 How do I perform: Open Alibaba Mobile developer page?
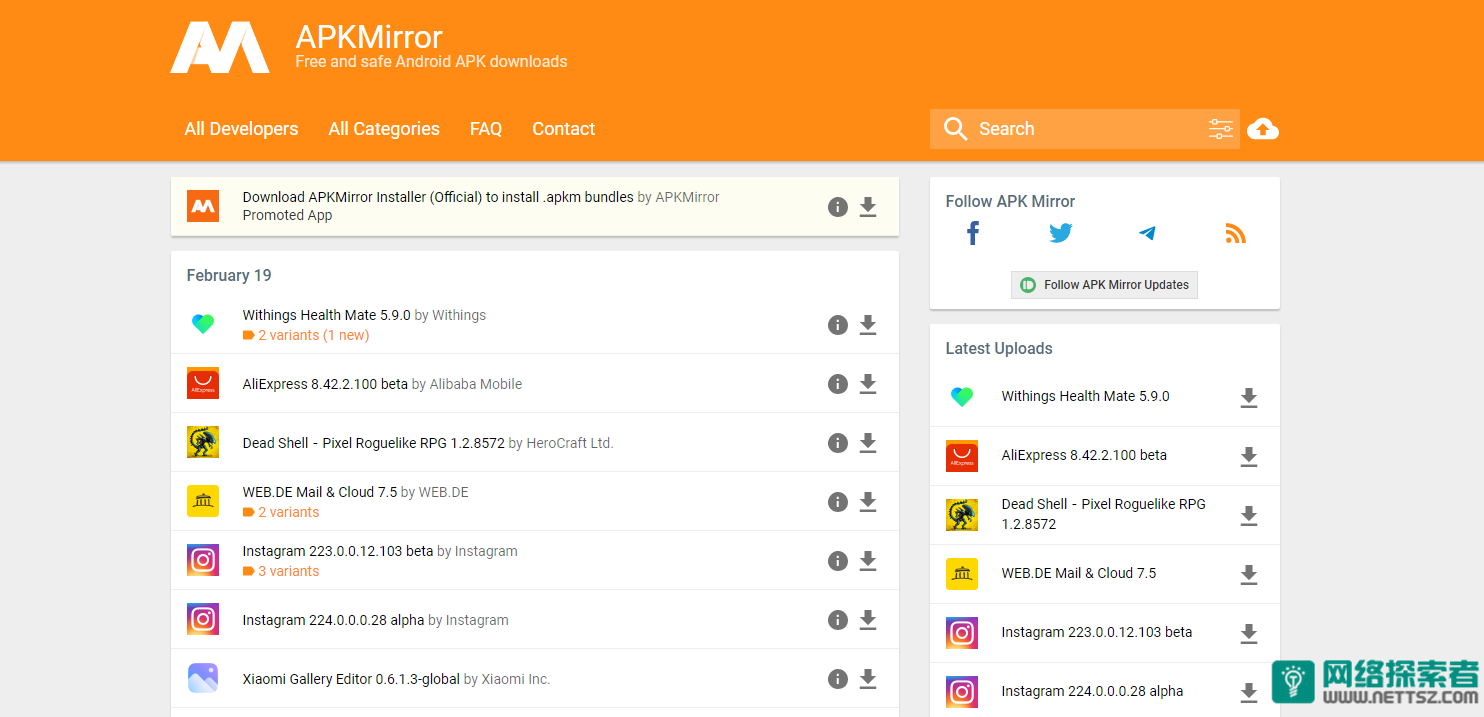476,384
